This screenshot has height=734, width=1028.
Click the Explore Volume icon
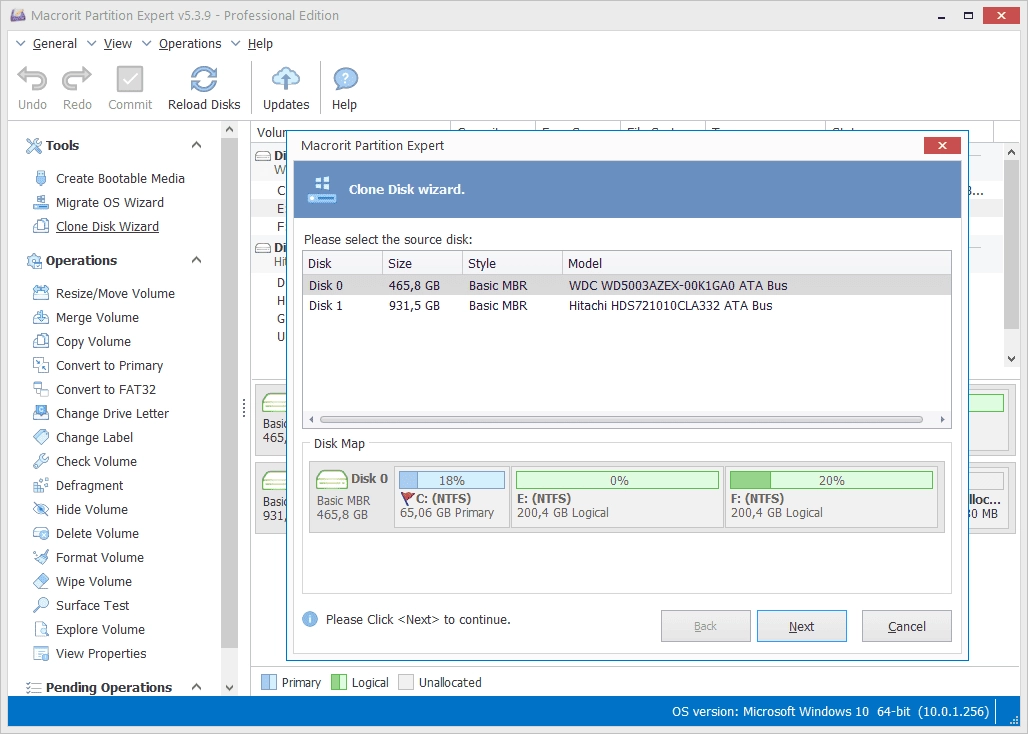[41, 629]
